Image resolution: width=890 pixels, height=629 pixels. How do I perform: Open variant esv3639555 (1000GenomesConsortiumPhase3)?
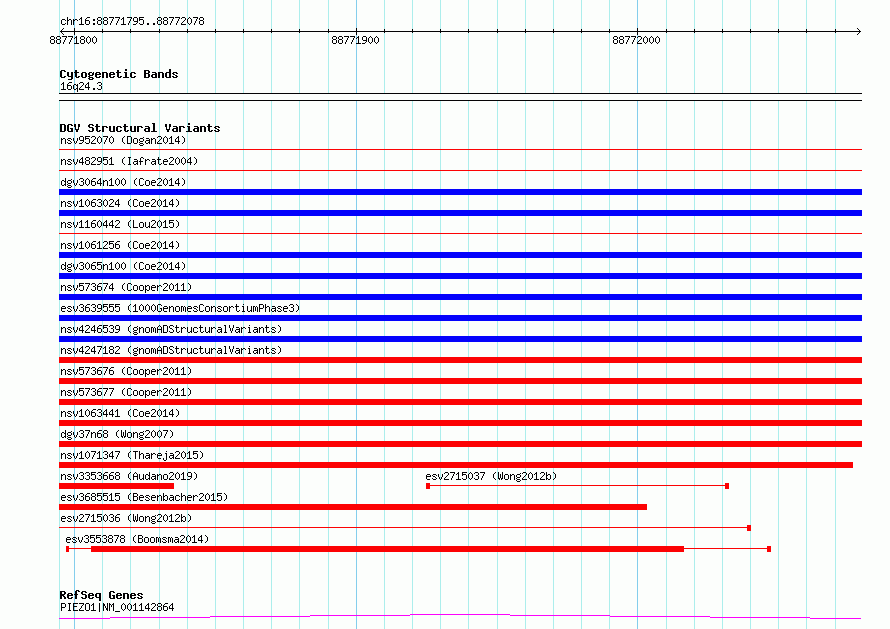coord(180,308)
